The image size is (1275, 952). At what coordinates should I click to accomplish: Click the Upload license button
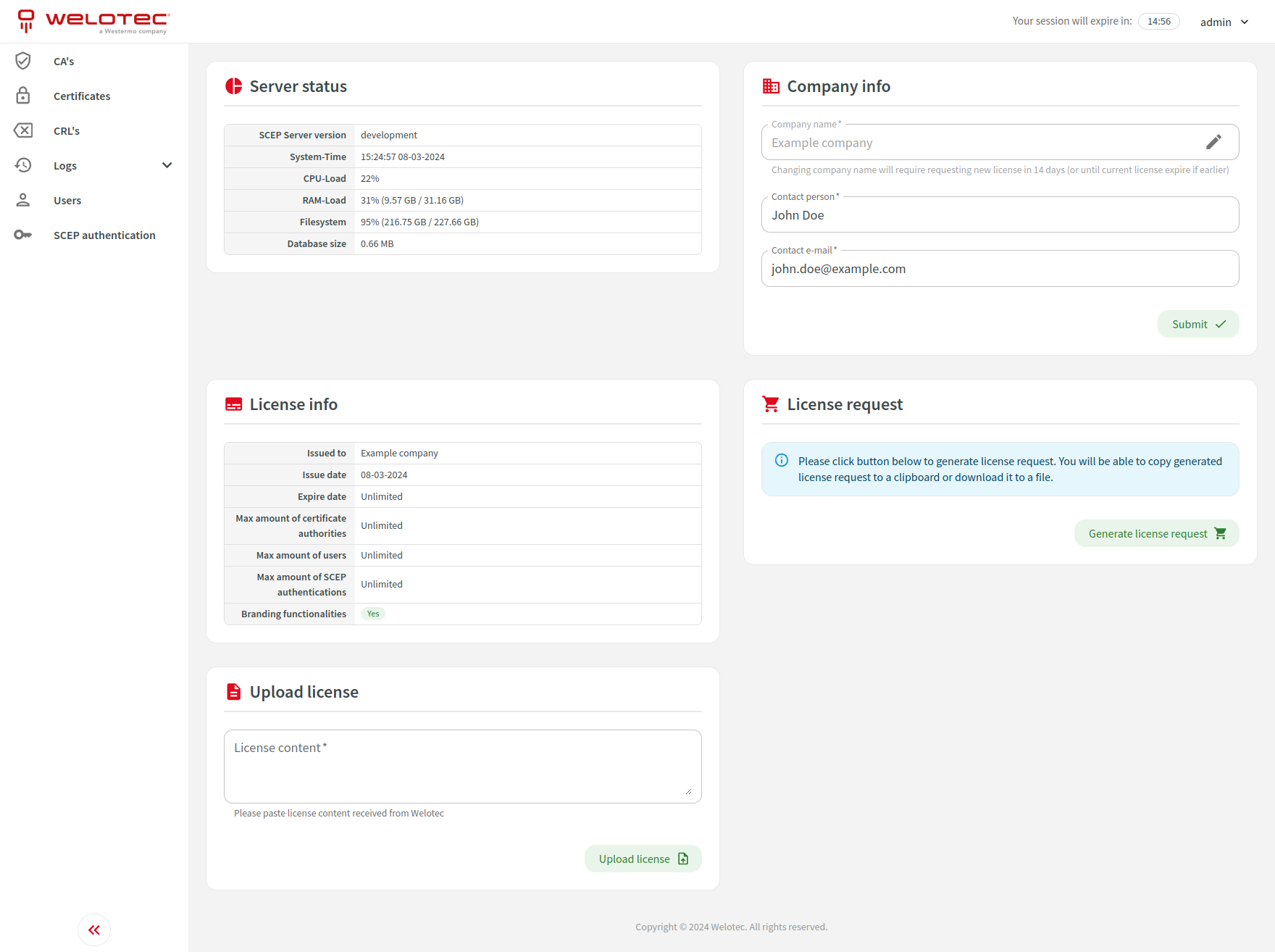[x=643, y=859]
